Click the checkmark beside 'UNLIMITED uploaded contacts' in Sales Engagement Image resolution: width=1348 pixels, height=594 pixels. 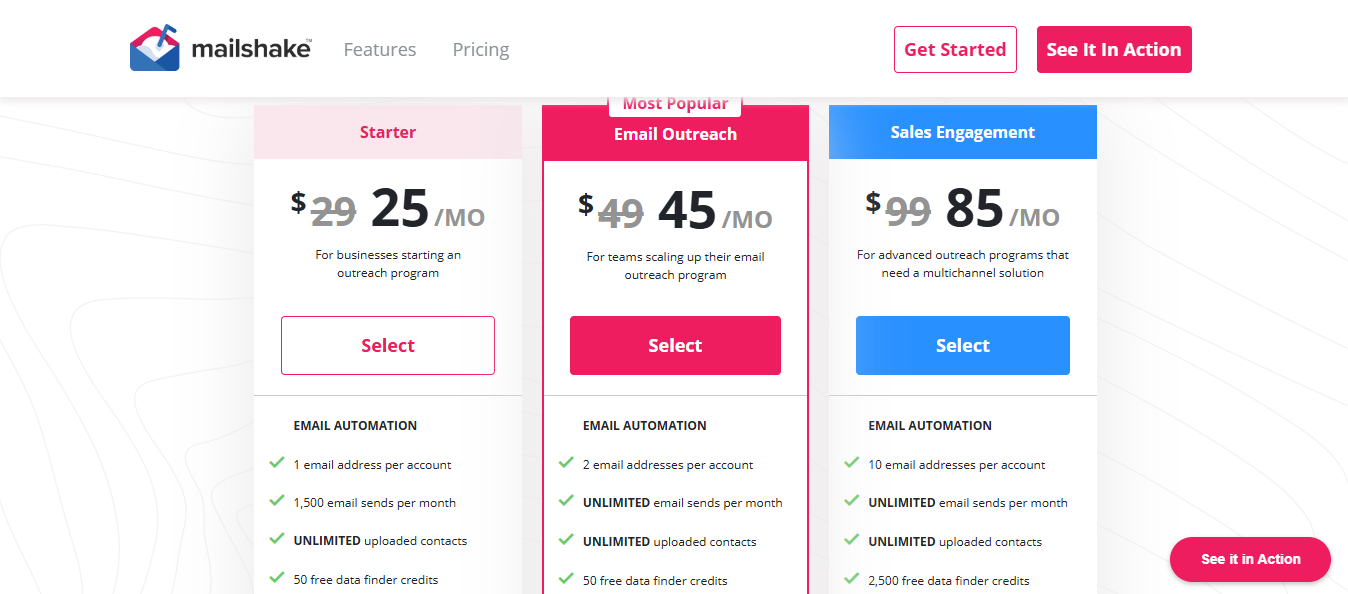[851, 541]
